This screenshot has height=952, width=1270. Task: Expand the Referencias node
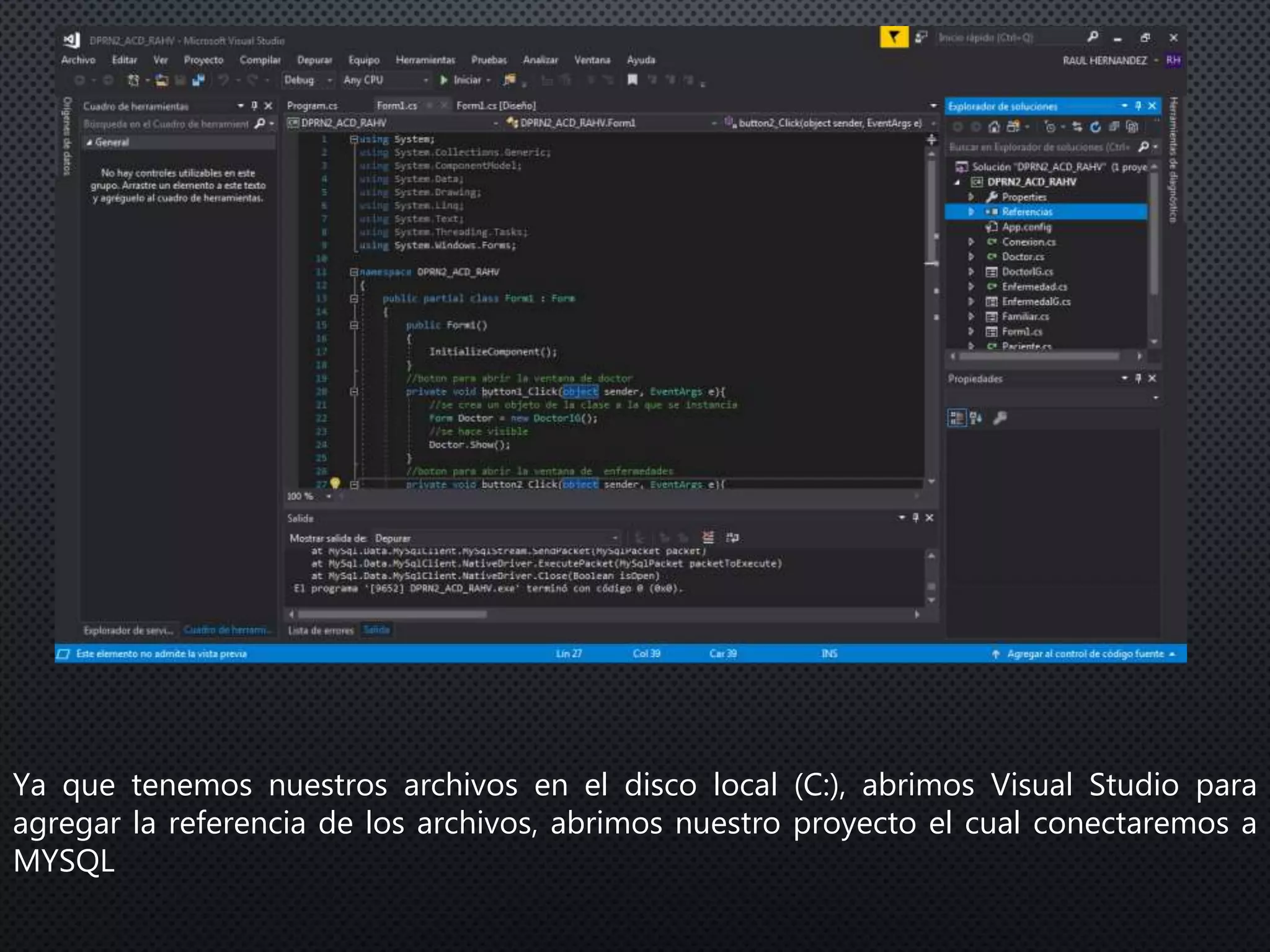point(972,212)
